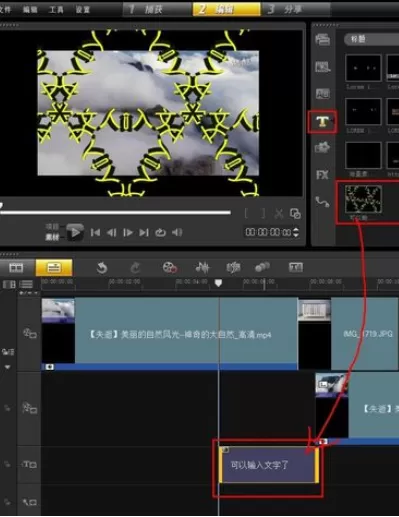Select the first Lorem title preset thumbnail

click(363, 68)
